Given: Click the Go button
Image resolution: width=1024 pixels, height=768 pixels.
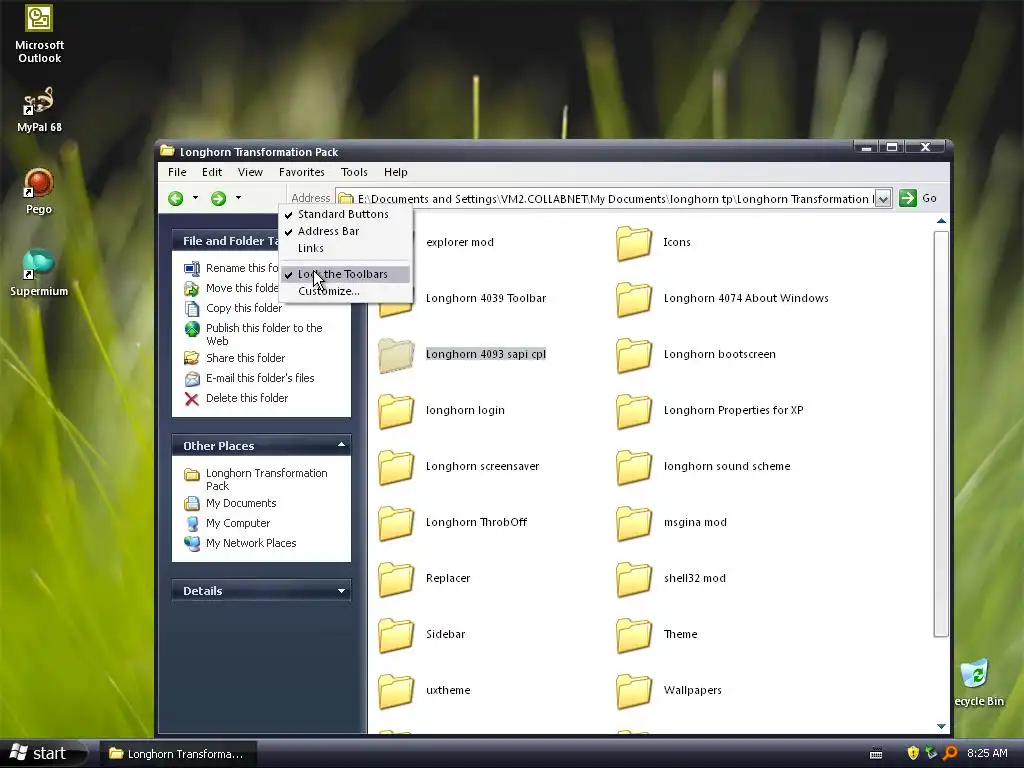Looking at the screenshot, I should point(918,199).
